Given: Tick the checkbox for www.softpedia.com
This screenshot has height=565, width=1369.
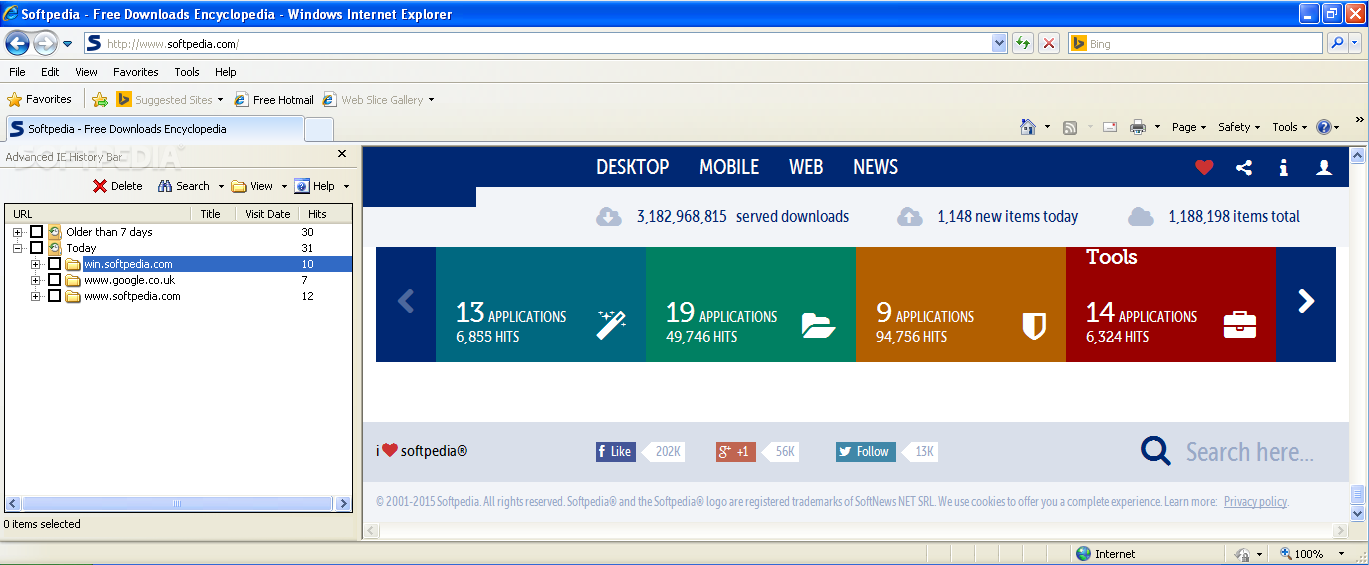Looking at the screenshot, I should (55, 296).
